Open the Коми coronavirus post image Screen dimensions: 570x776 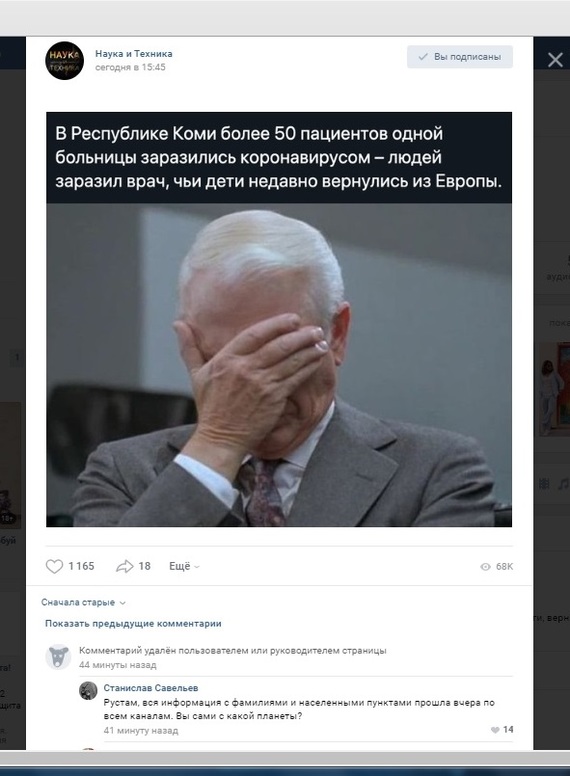point(279,319)
